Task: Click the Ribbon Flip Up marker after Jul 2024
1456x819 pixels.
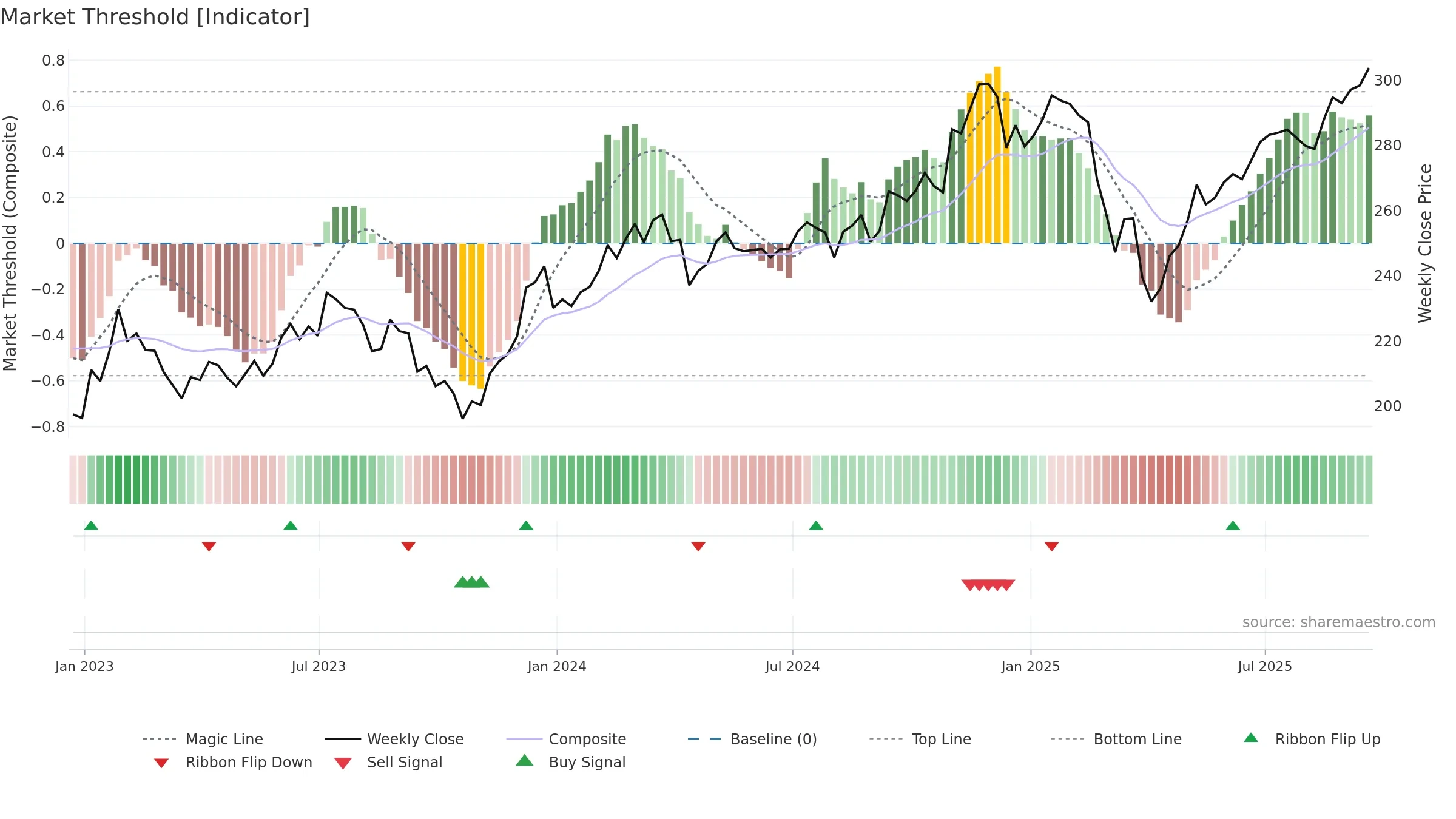Action: tap(816, 525)
